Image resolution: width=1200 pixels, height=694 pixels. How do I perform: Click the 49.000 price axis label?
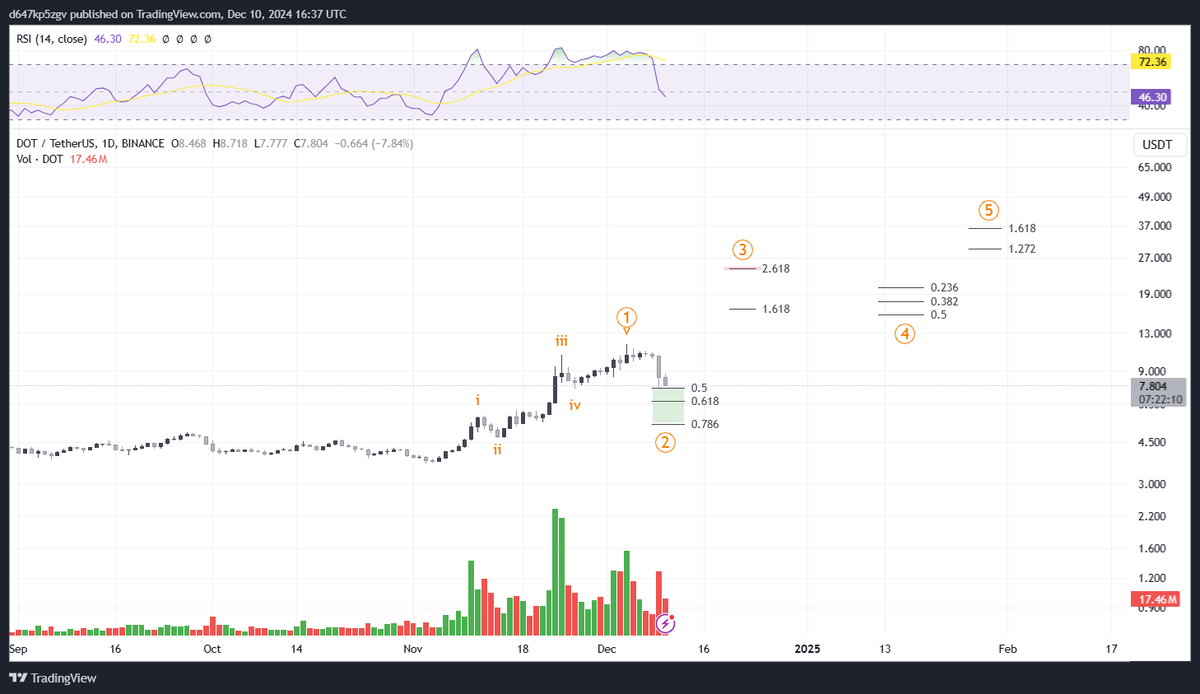pos(1154,197)
